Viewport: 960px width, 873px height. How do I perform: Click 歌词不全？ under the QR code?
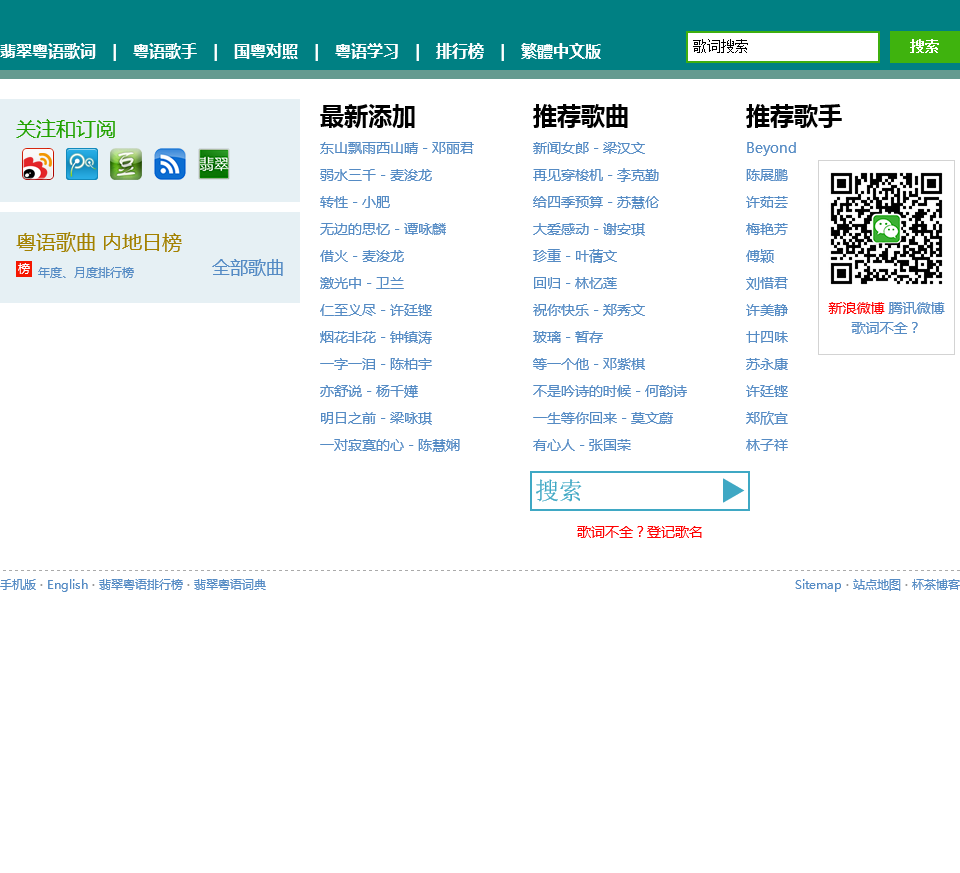click(x=885, y=328)
